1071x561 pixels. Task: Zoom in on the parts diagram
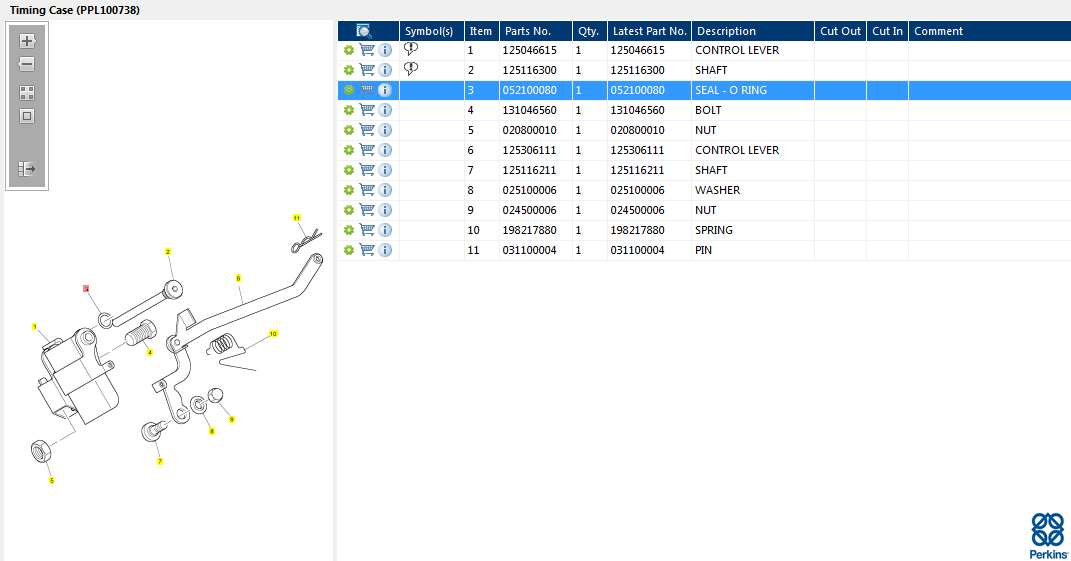(27, 41)
